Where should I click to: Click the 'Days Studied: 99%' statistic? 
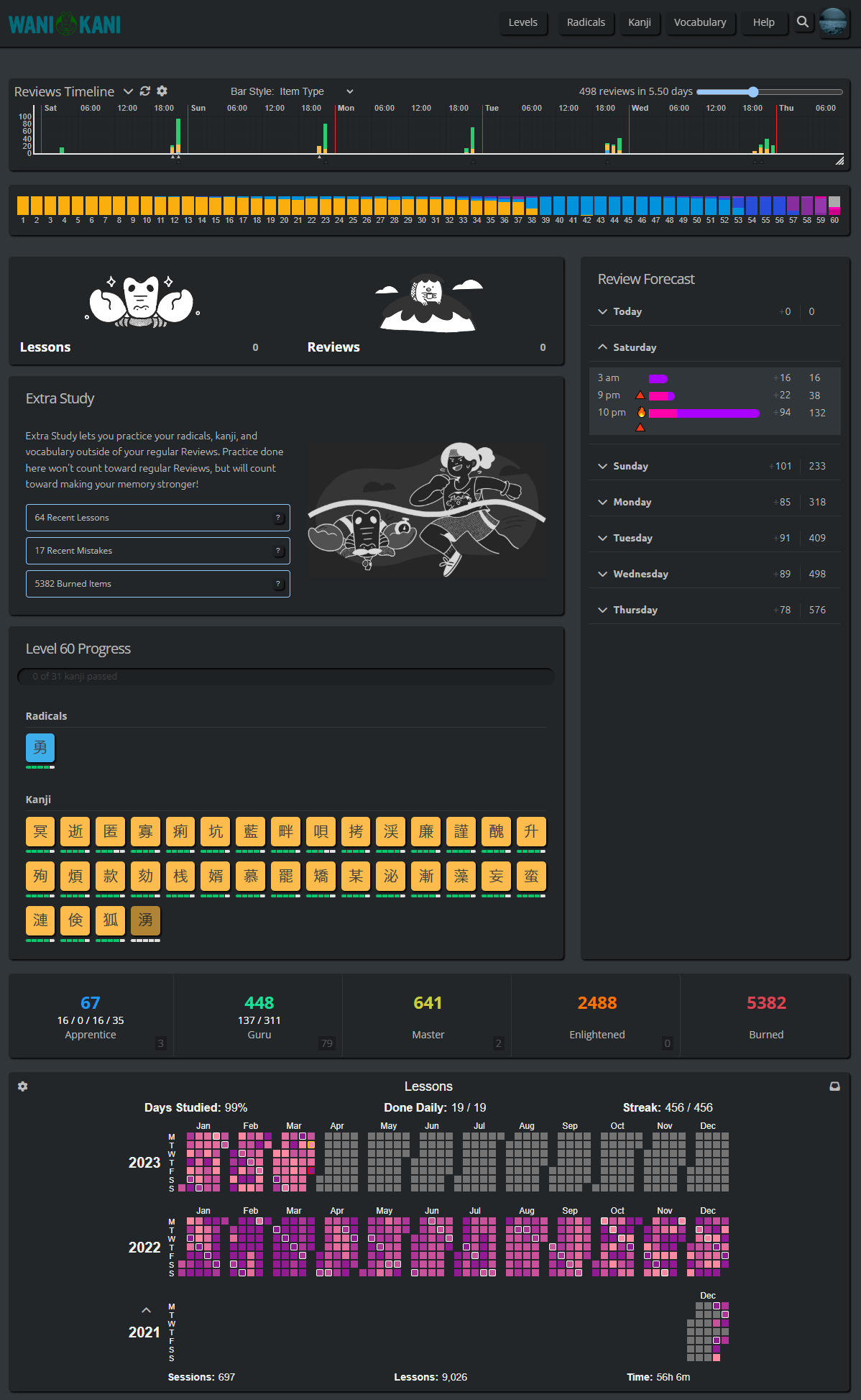[195, 1107]
